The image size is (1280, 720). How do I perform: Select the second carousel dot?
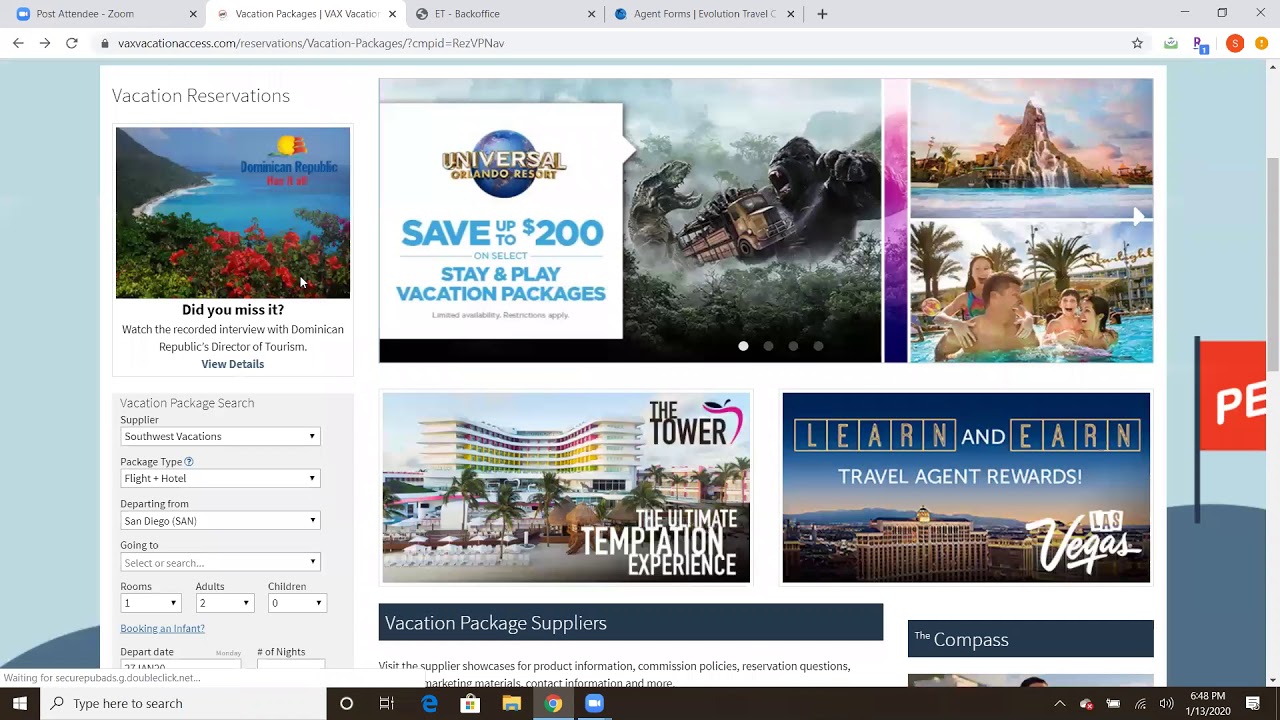tap(768, 346)
